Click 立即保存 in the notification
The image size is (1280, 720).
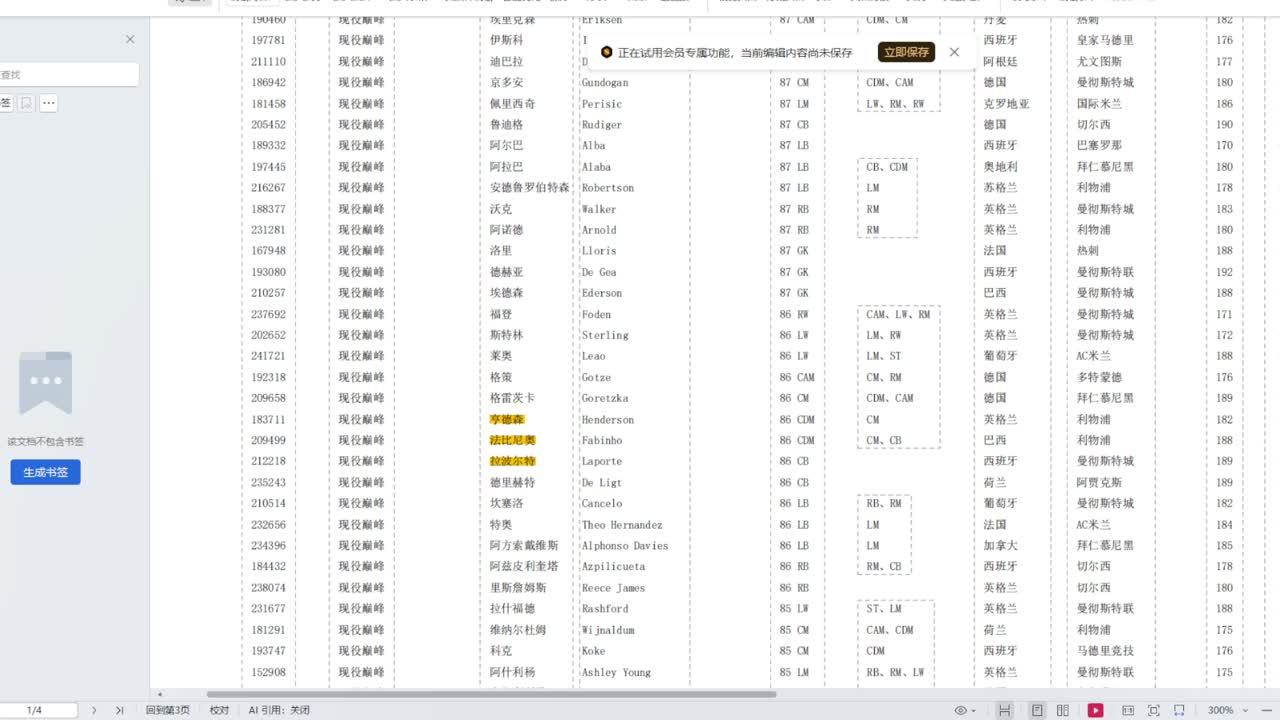click(906, 52)
